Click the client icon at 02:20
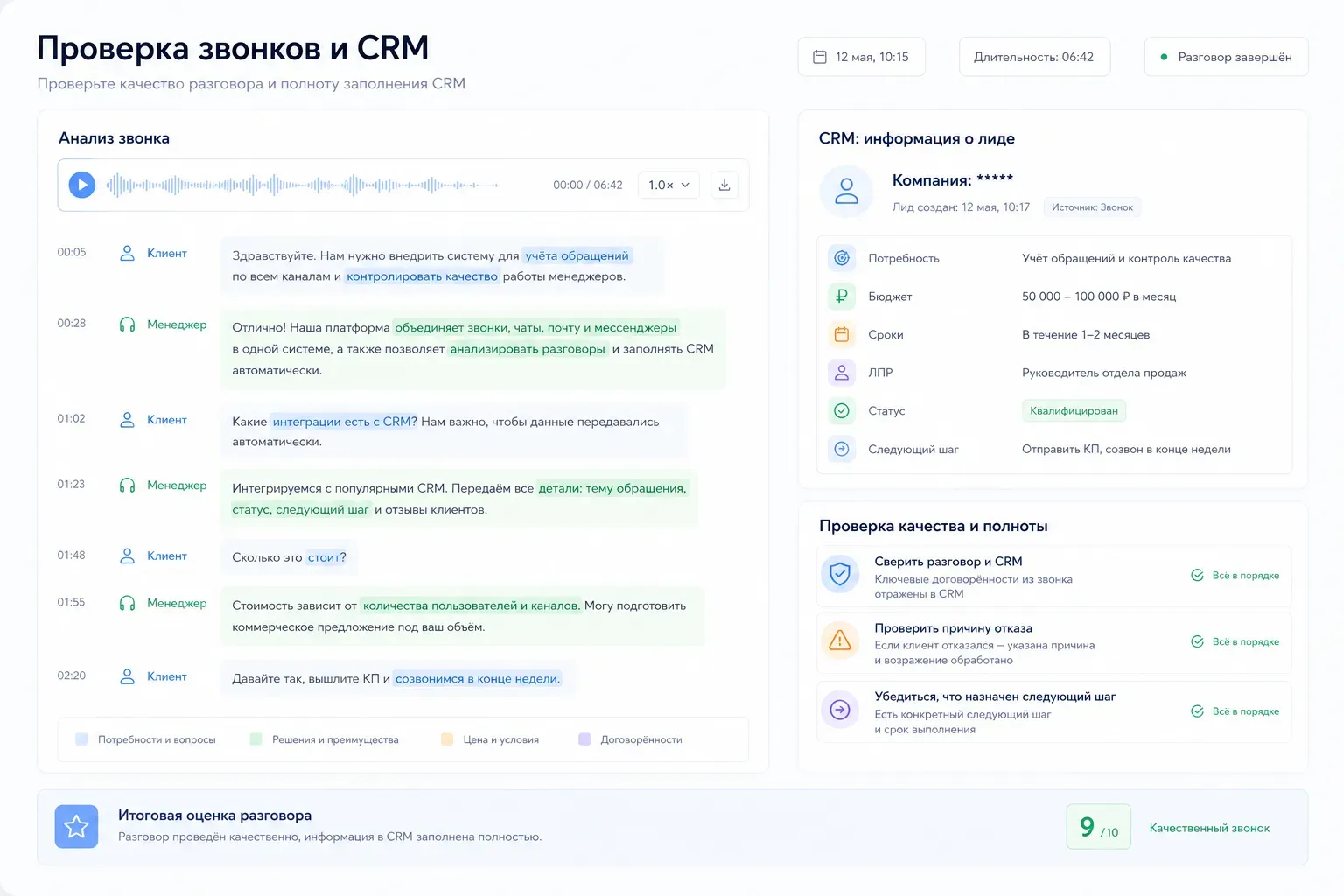 click(x=127, y=676)
